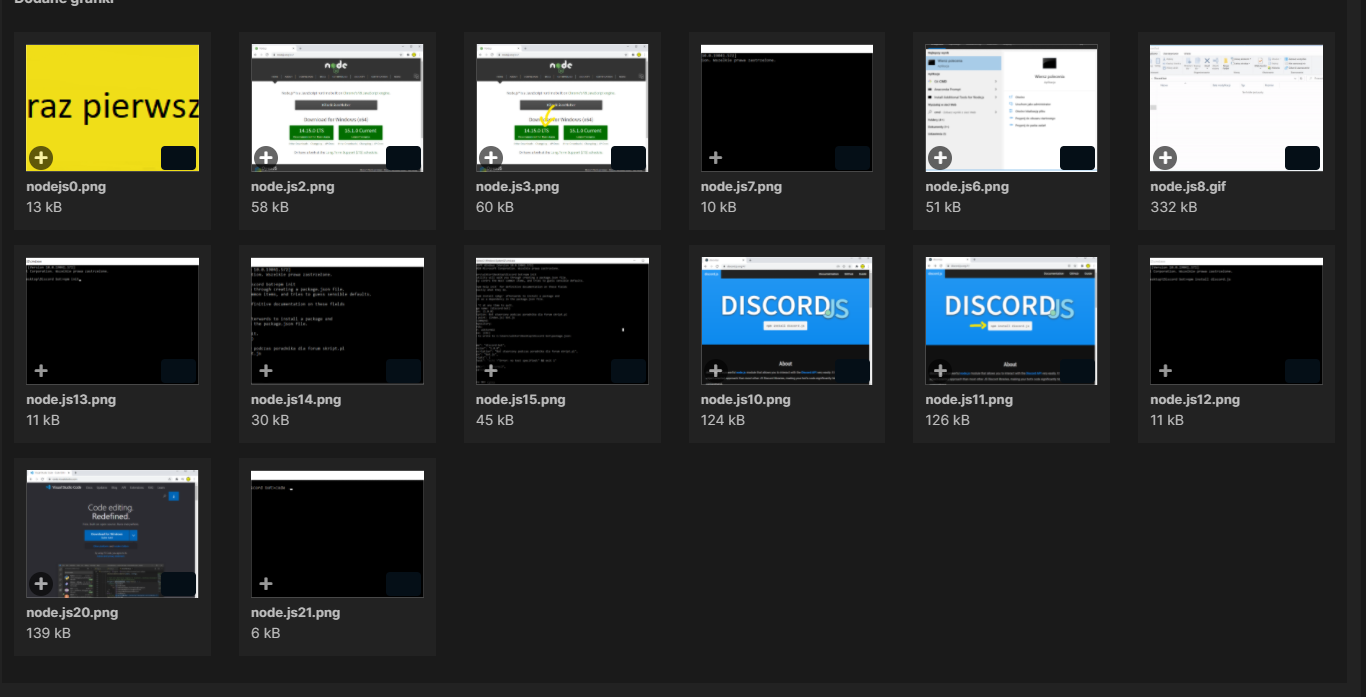
Task: Click the 58 kB size text
Action: [270, 207]
